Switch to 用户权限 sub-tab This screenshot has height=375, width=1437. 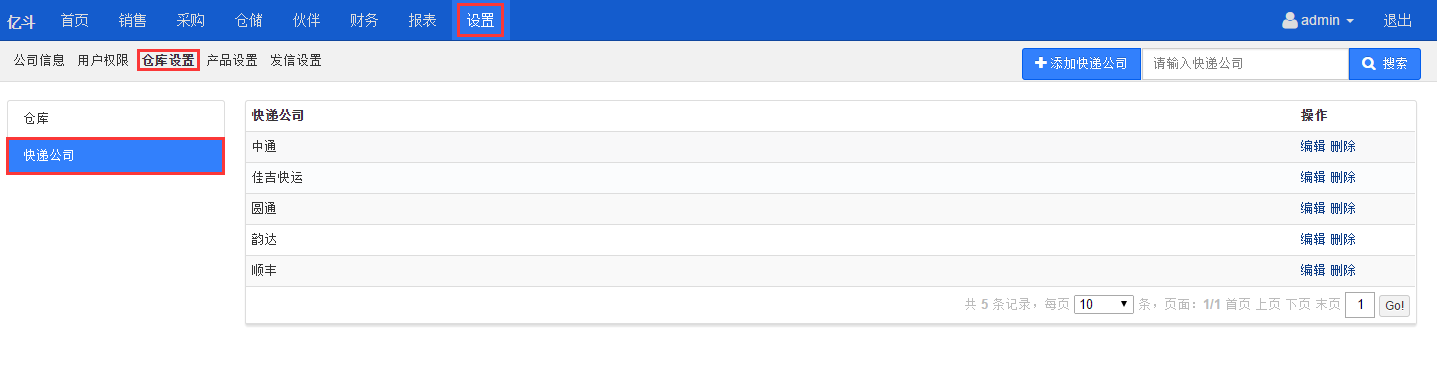pos(103,60)
